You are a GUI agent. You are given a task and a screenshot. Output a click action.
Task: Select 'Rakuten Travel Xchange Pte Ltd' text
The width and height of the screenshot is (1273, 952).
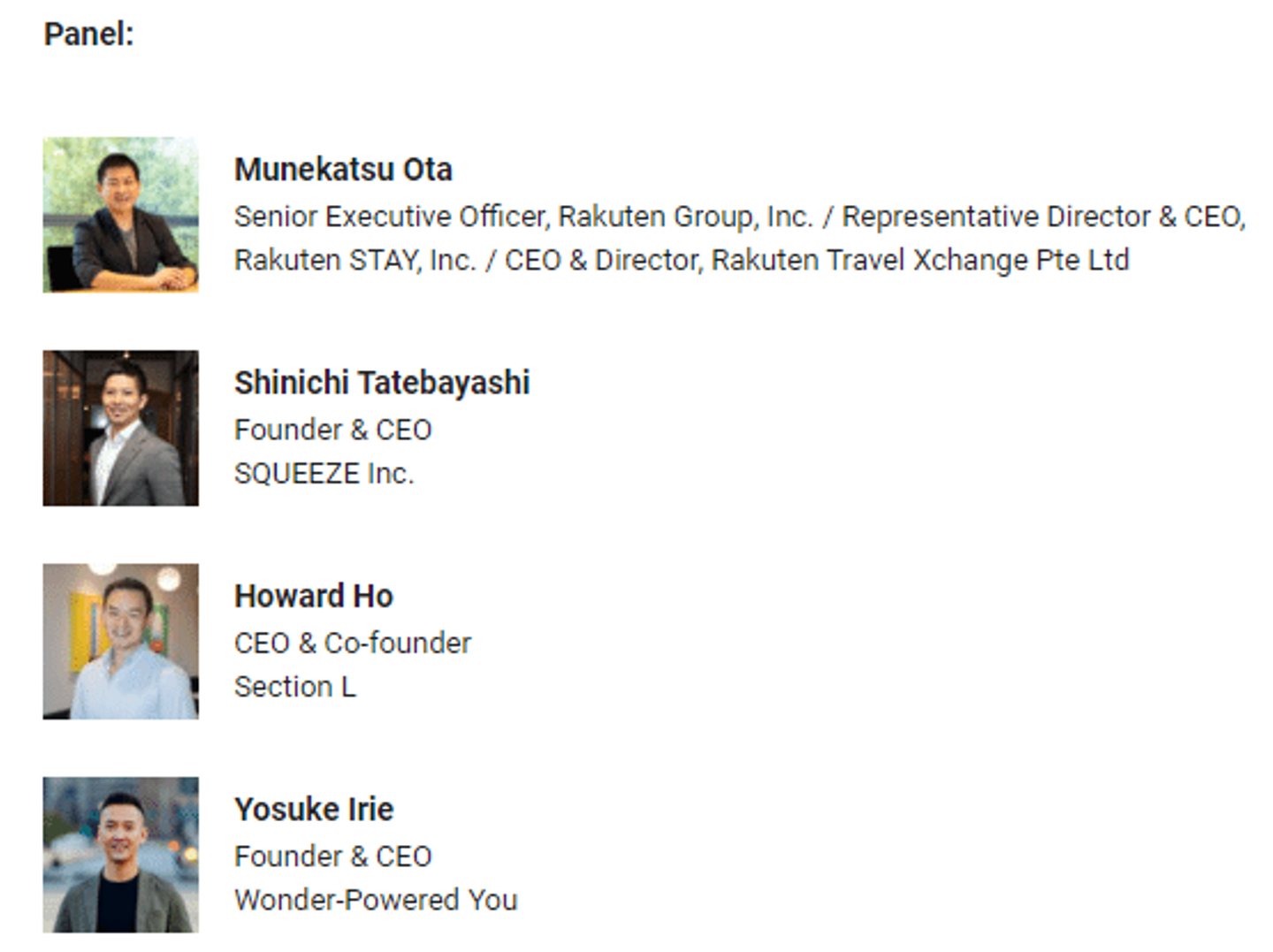tap(920, 261)
